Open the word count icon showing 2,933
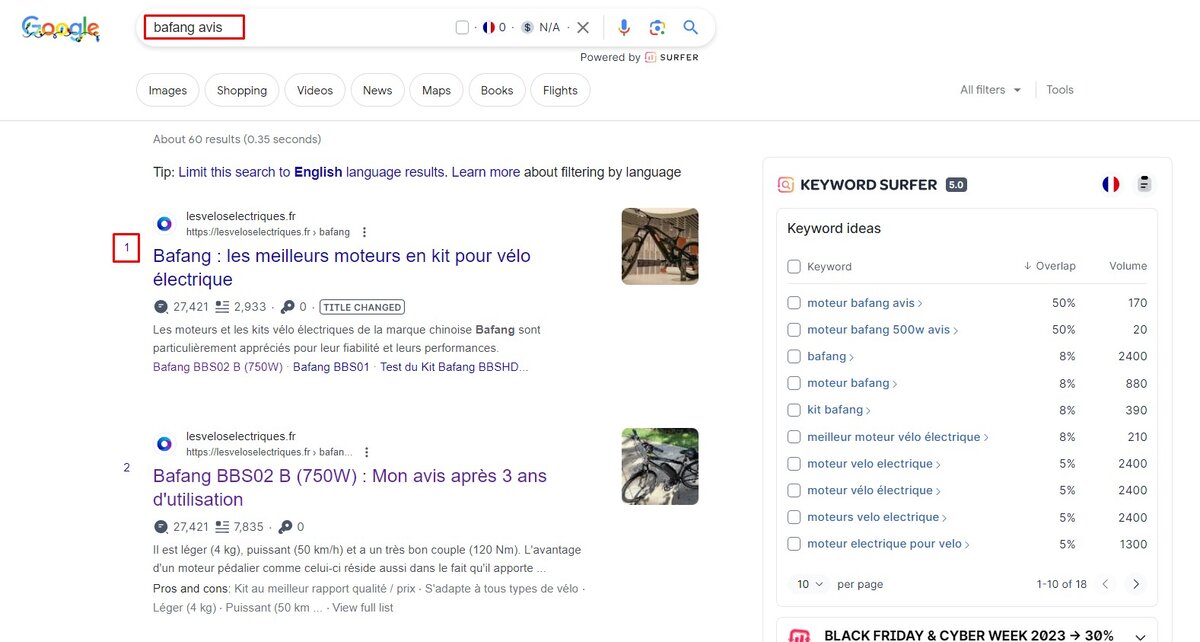The width and height of the screenshot is (1200, 642). click(x=222, y=307)
